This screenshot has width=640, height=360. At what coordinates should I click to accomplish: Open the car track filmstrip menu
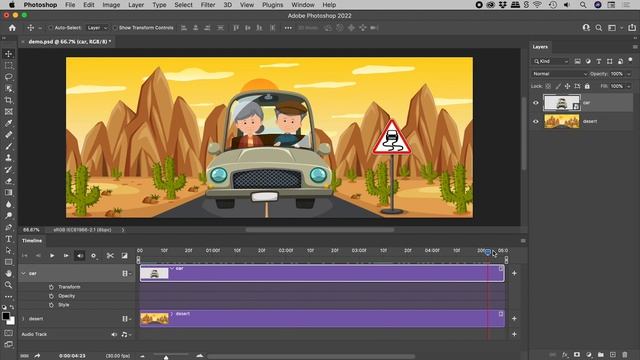coord(127,273)
